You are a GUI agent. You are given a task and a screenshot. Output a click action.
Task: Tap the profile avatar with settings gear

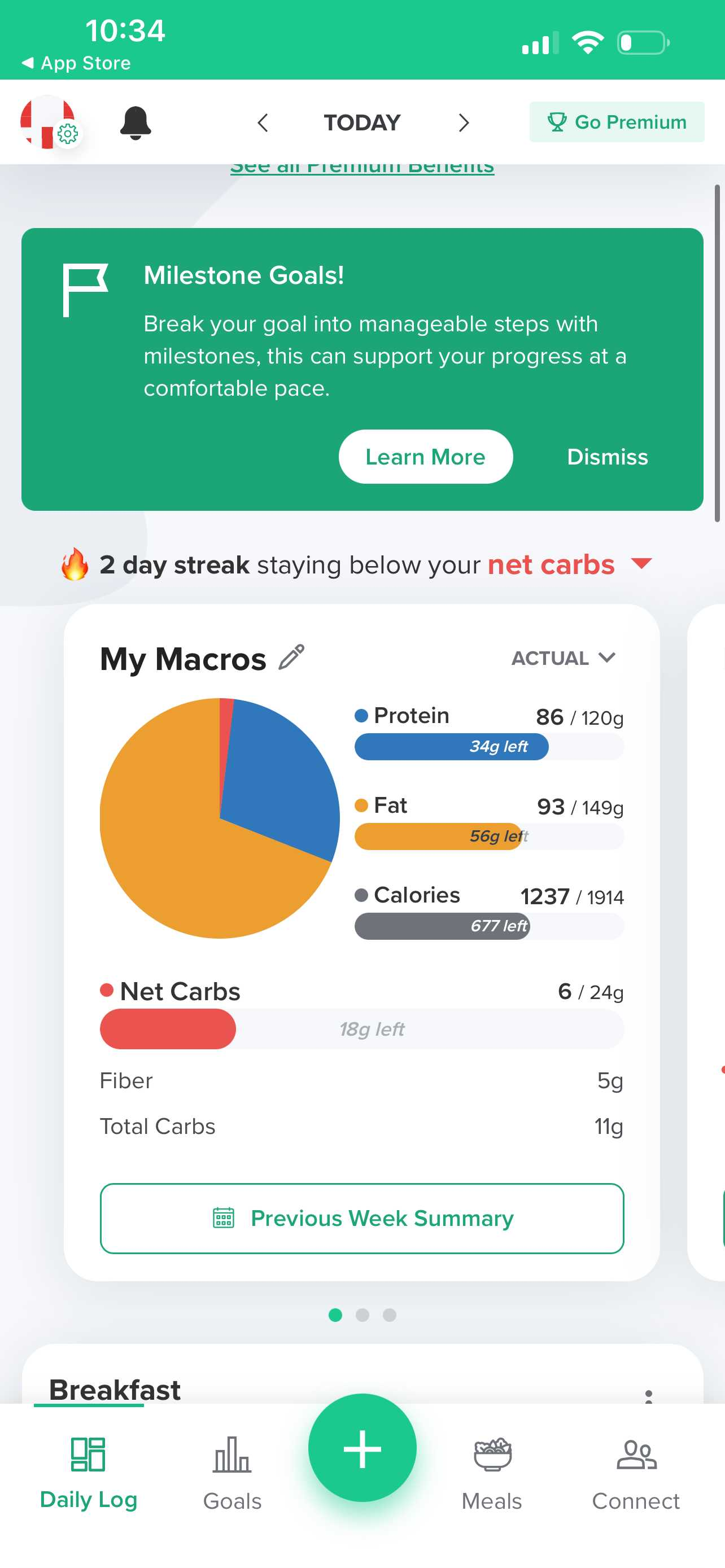[49, 122]
